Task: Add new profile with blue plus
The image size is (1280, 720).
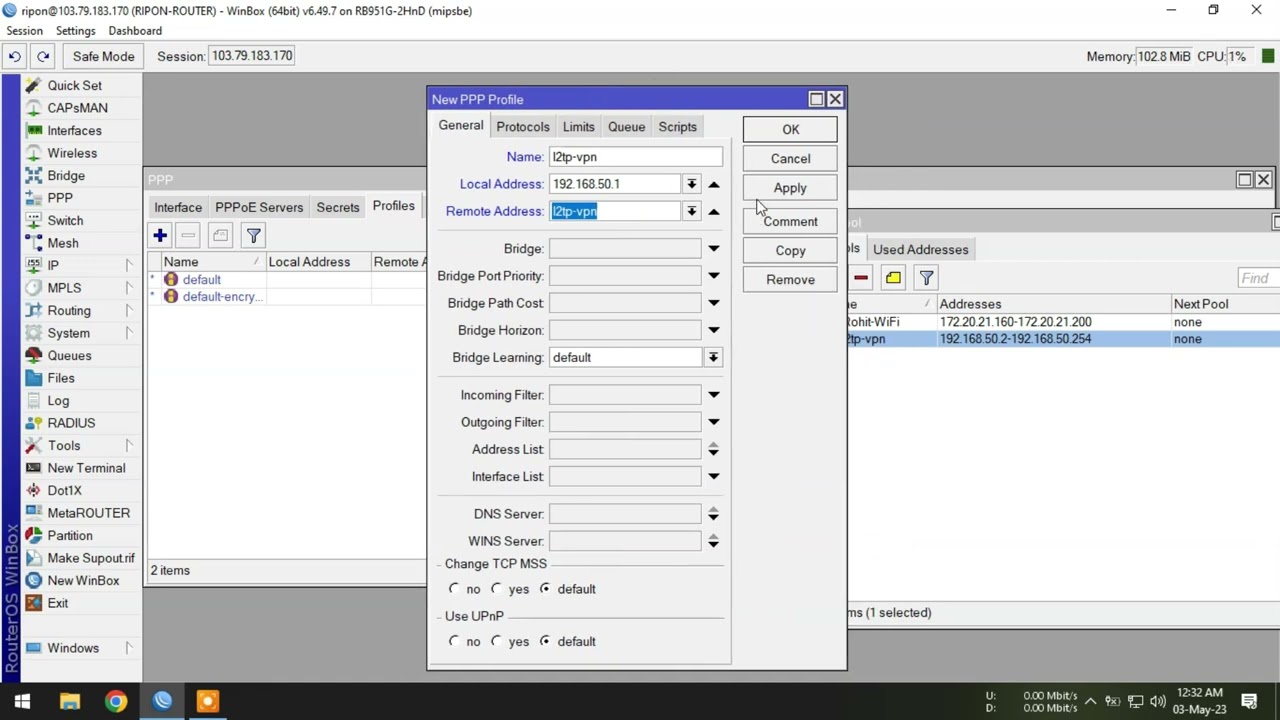Action: click(x=160, y=235)
